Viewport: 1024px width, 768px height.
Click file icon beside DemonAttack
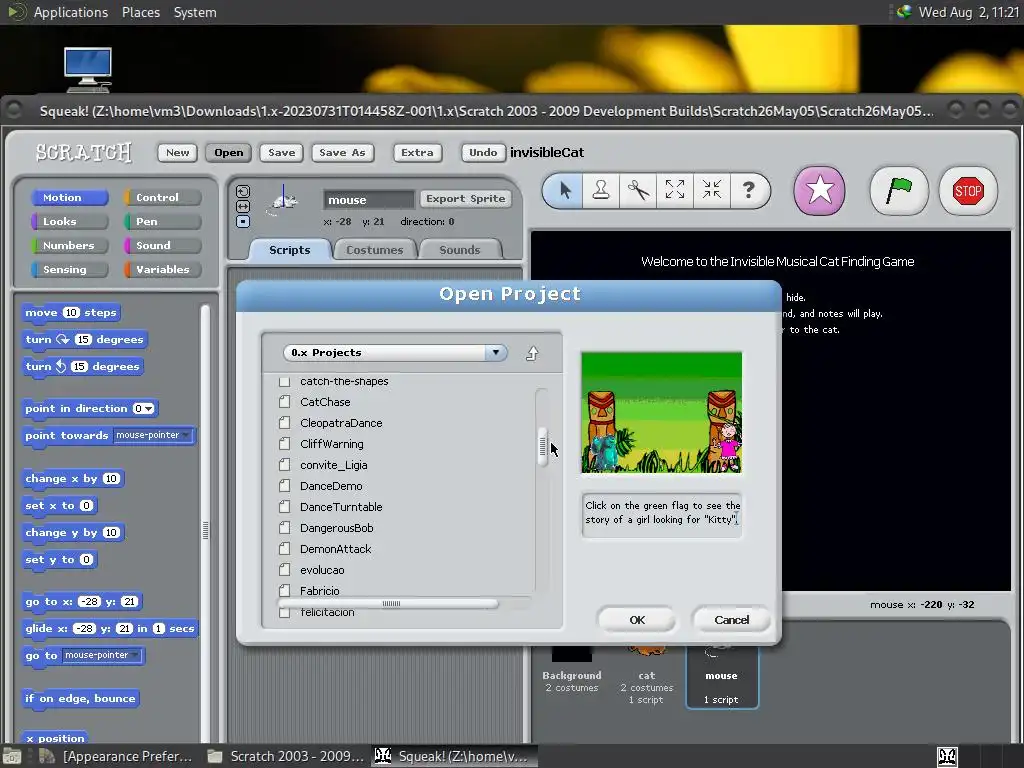(x=284, y=549)
